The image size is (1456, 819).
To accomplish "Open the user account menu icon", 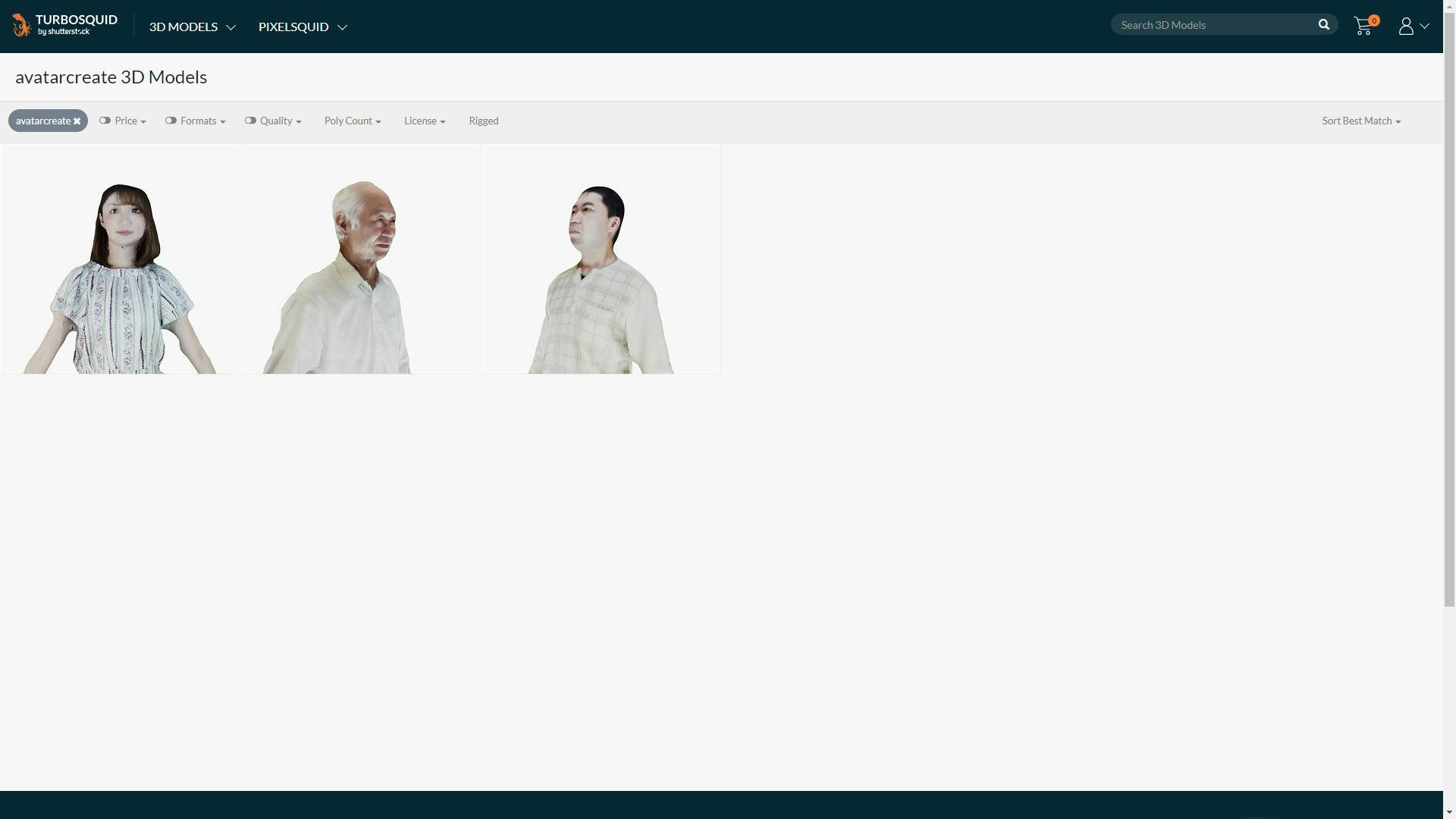I will pos(1407,27).
